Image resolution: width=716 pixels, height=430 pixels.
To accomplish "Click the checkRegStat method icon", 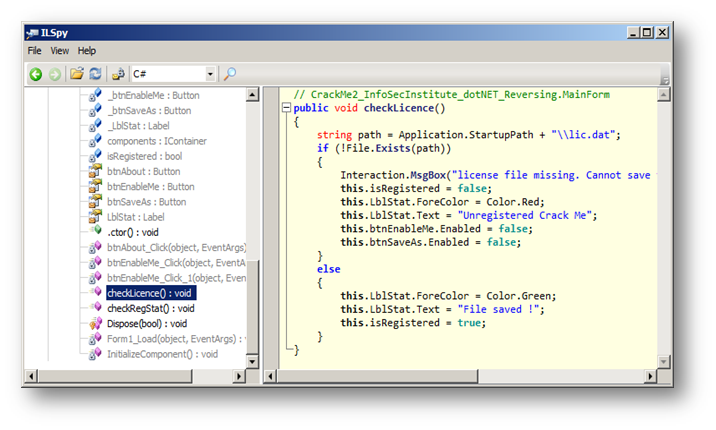I will tap(96, 307).
